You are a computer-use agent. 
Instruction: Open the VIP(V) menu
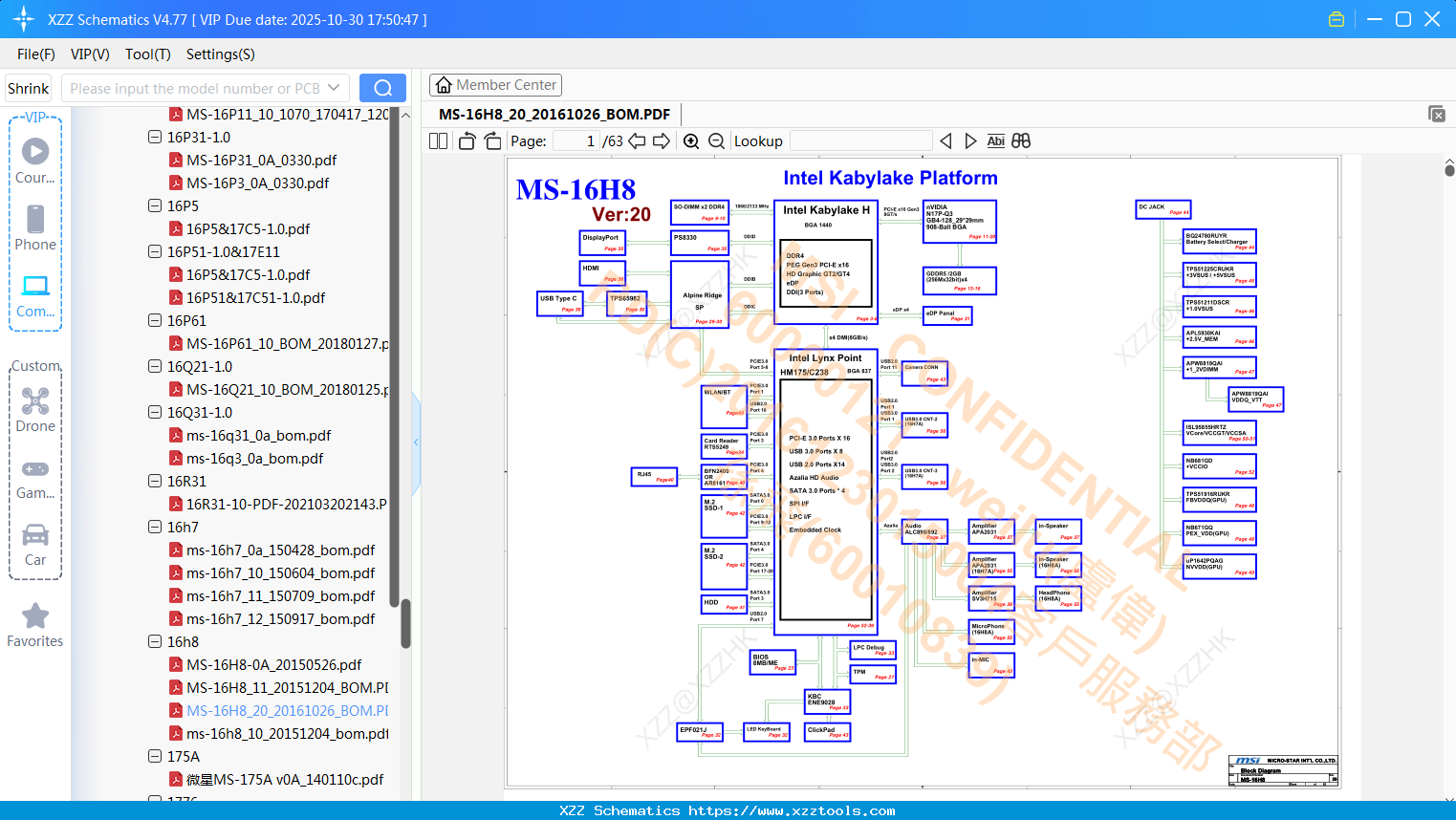pos(90,54)
